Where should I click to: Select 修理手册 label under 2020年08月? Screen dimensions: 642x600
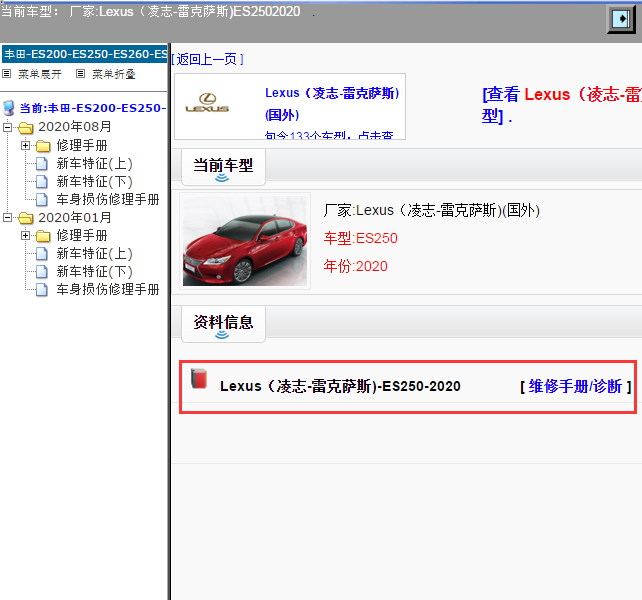[82, 145]
